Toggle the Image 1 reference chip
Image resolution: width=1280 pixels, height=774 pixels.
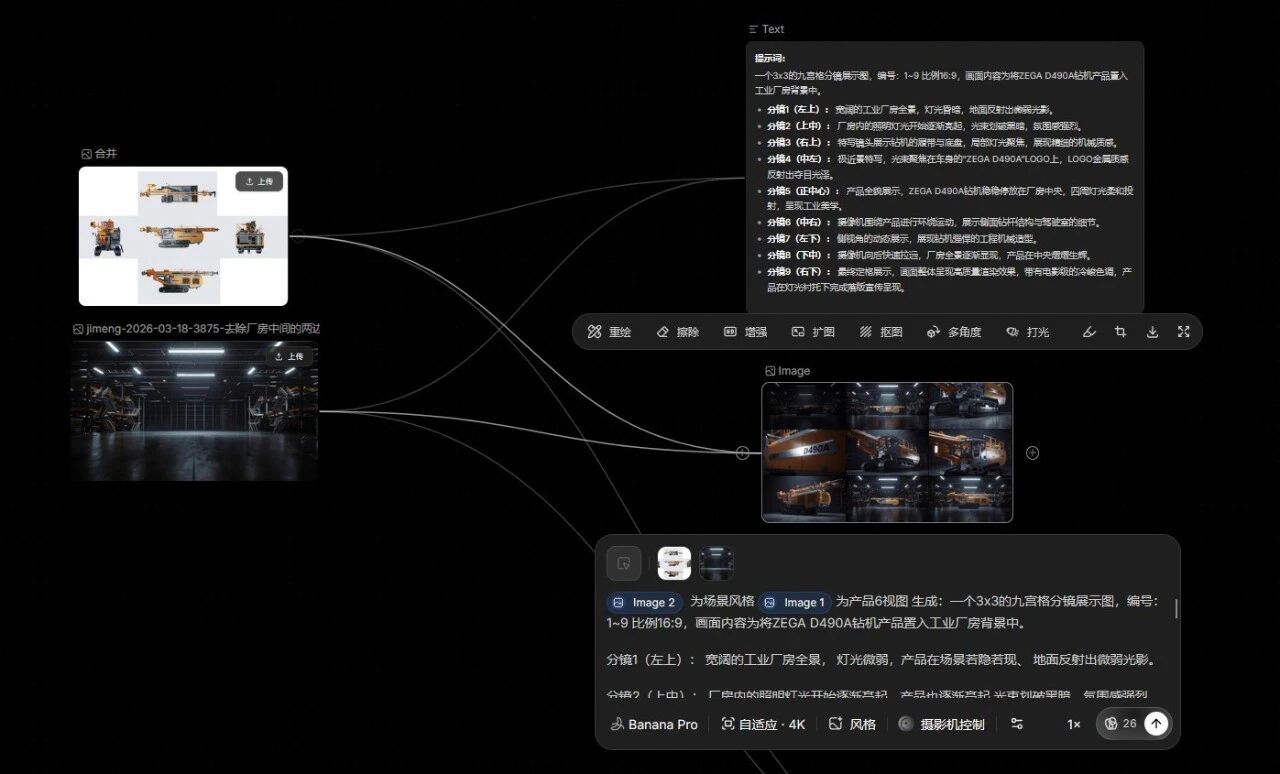[x=795, y=602]
